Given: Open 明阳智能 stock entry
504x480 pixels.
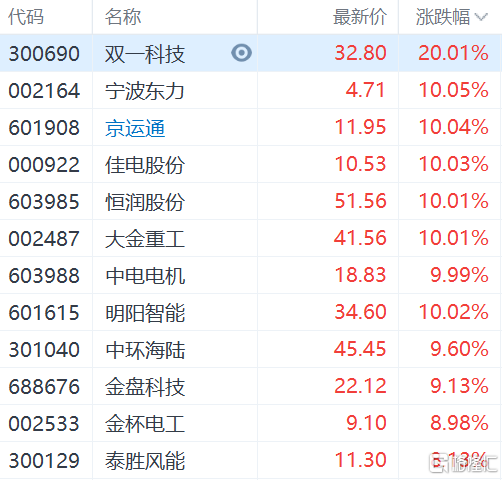Looking at the screenshot, I should pyautogui.click(x=145, y=313).
